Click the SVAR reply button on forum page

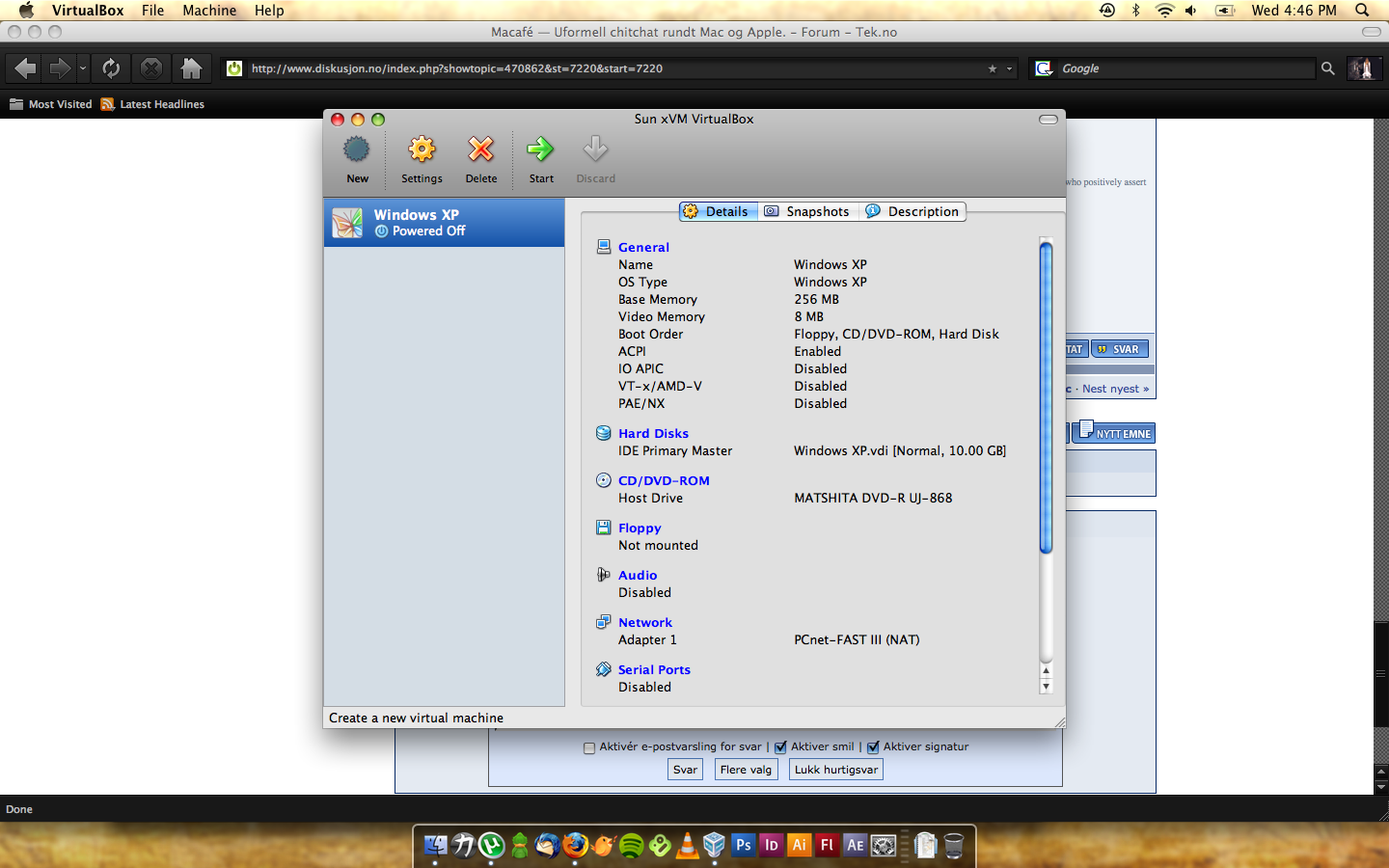pyautogui.click(x=1119, y=349)
